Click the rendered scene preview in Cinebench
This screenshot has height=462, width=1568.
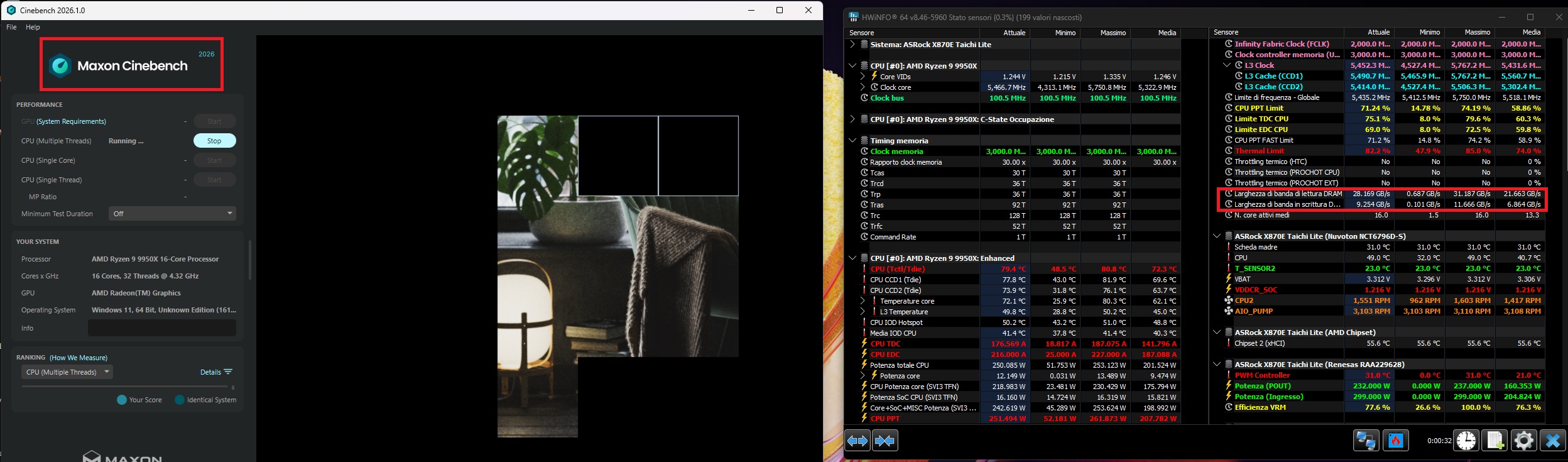tap(618, 277)
